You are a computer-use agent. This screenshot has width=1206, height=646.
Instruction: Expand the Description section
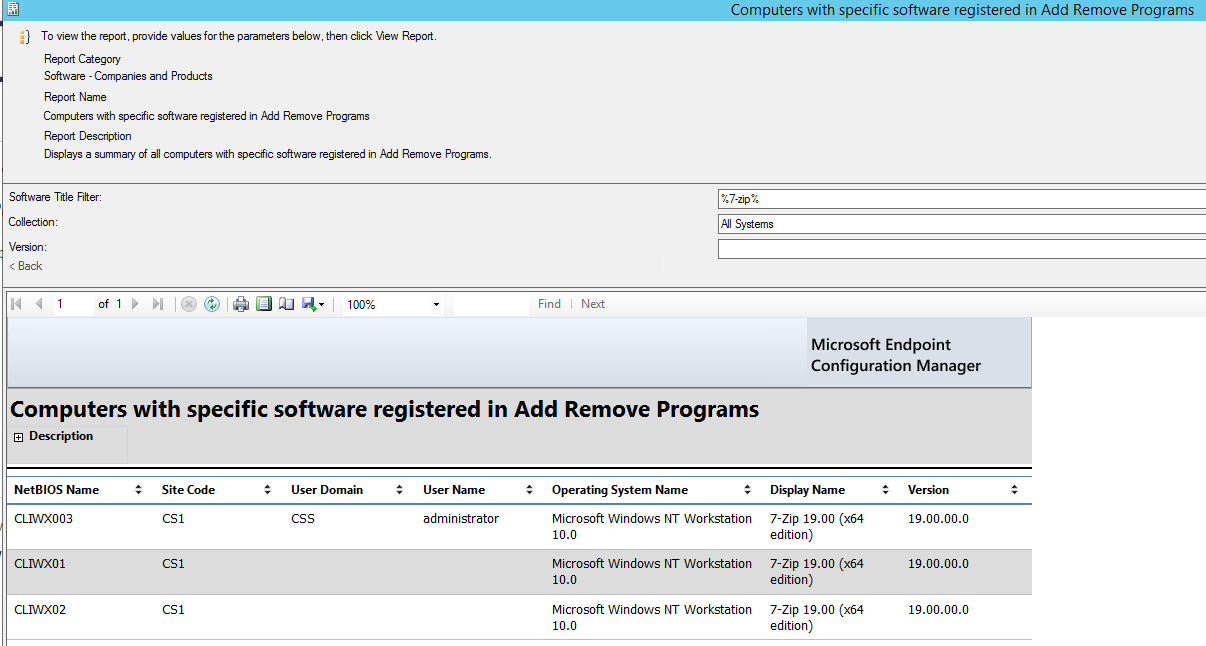coord(17,436)
